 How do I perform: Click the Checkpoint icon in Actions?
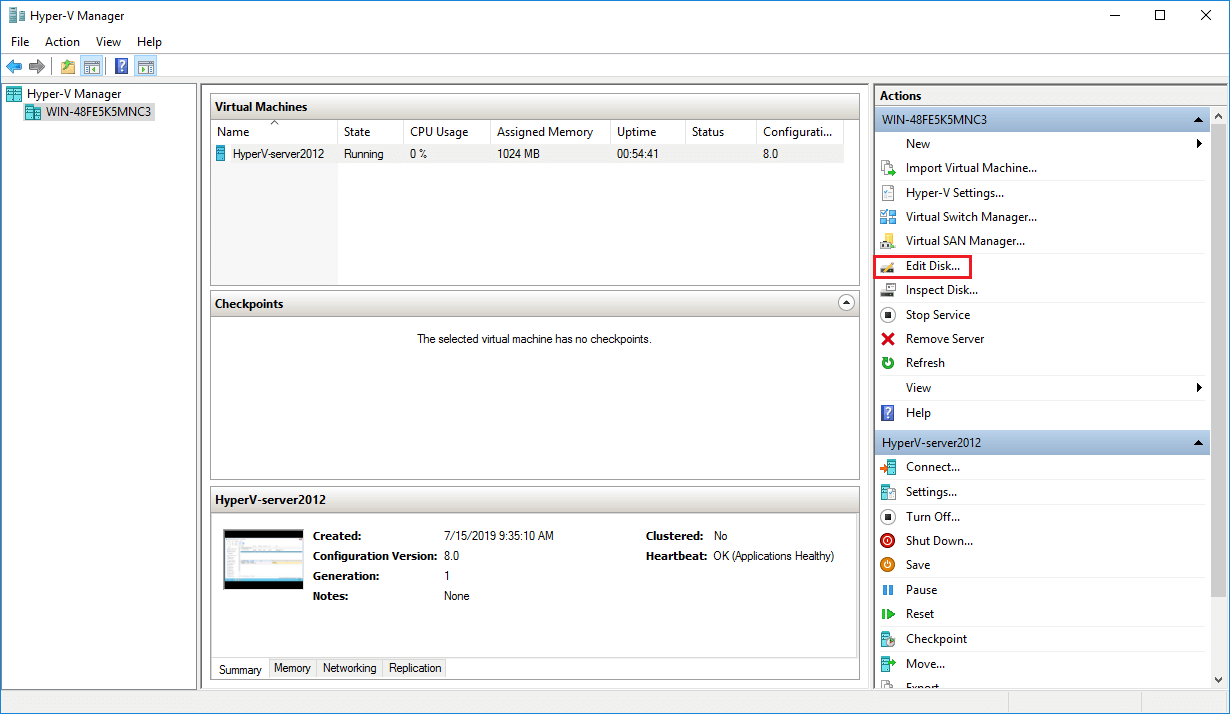pyautogui.click(x=887, y=639)
